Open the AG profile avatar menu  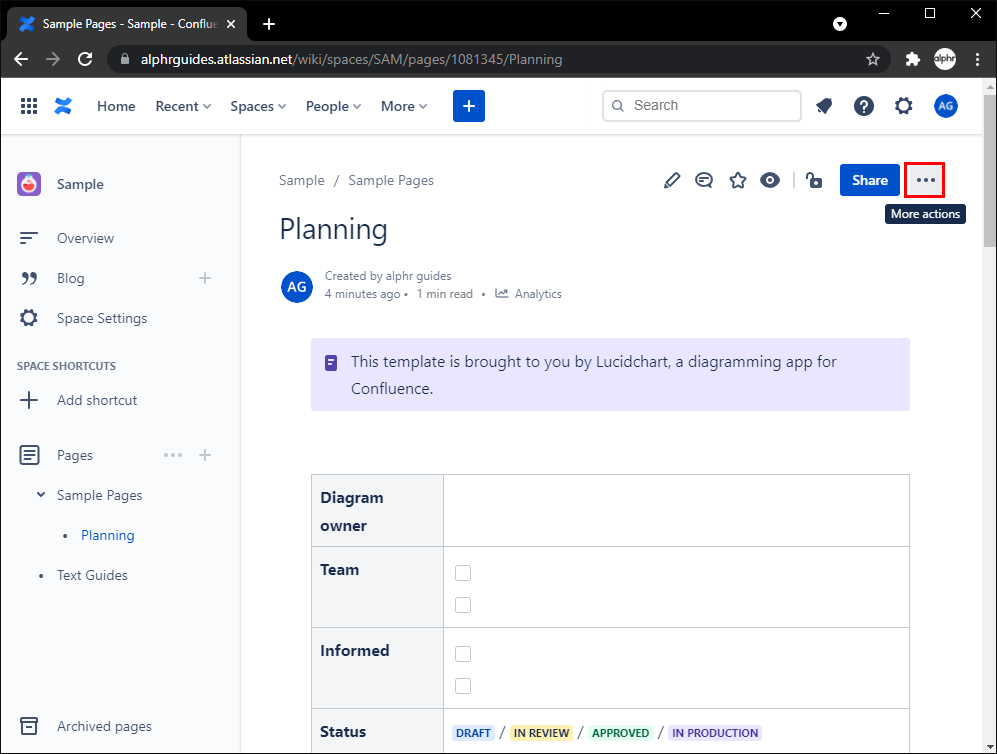pyautogui.click(x=945, y=106)
